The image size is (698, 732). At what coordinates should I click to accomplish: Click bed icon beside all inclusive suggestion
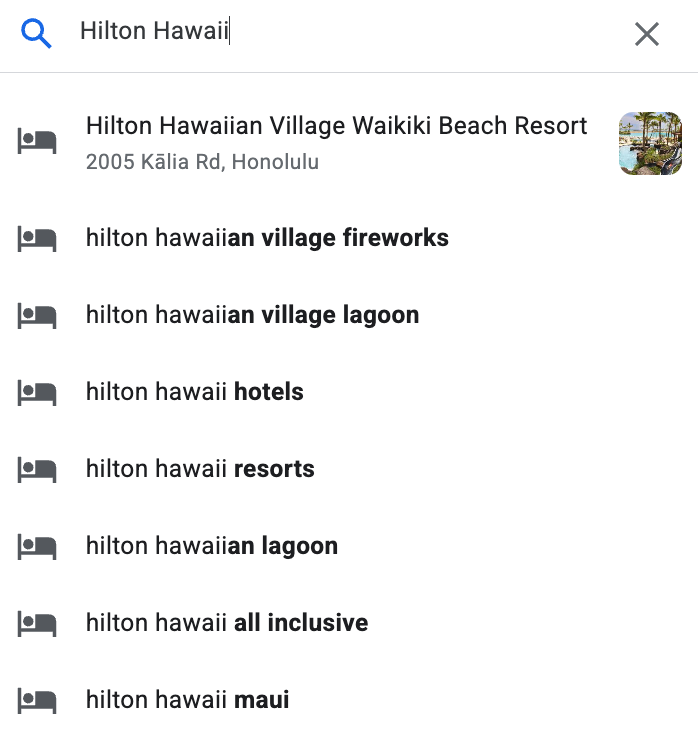[37, 623]
